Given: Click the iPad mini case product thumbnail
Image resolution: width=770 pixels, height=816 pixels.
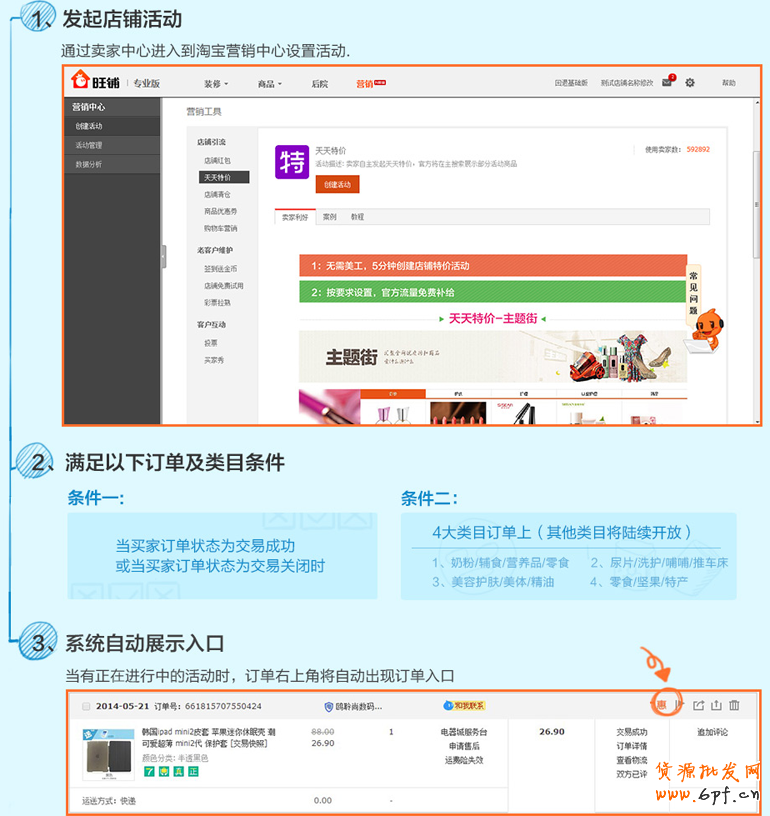Looking at the screenshot, I should tap(108, 755).
